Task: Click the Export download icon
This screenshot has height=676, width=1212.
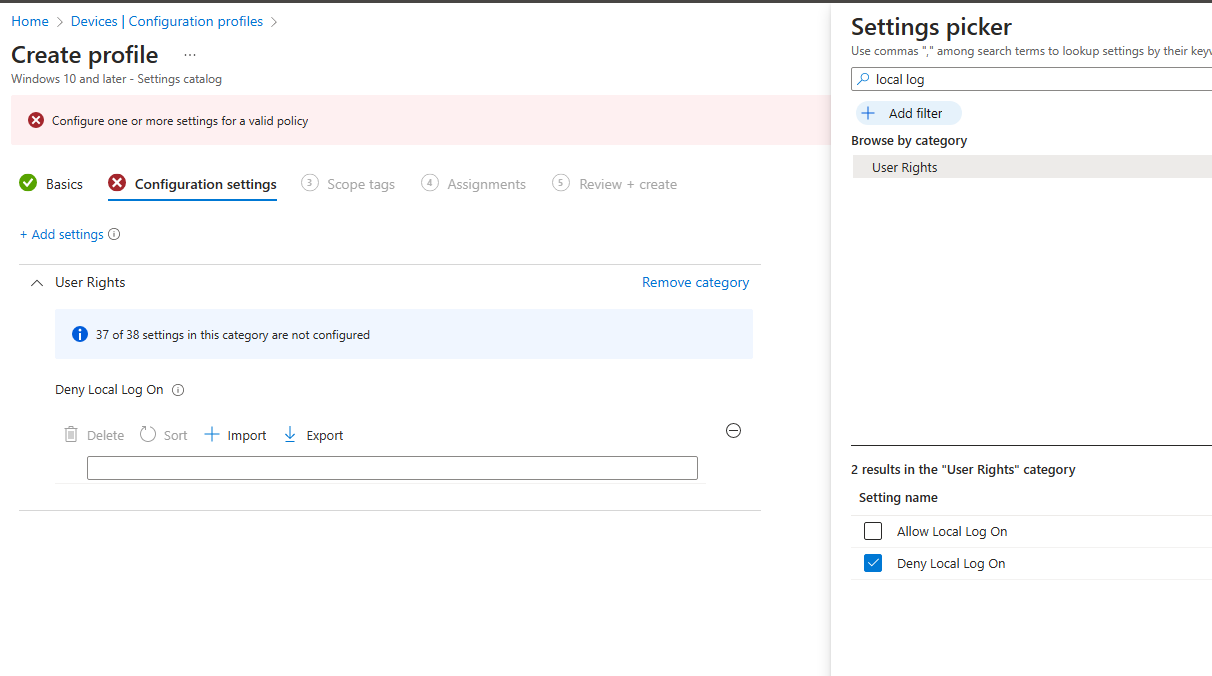Action: [290, 435]
